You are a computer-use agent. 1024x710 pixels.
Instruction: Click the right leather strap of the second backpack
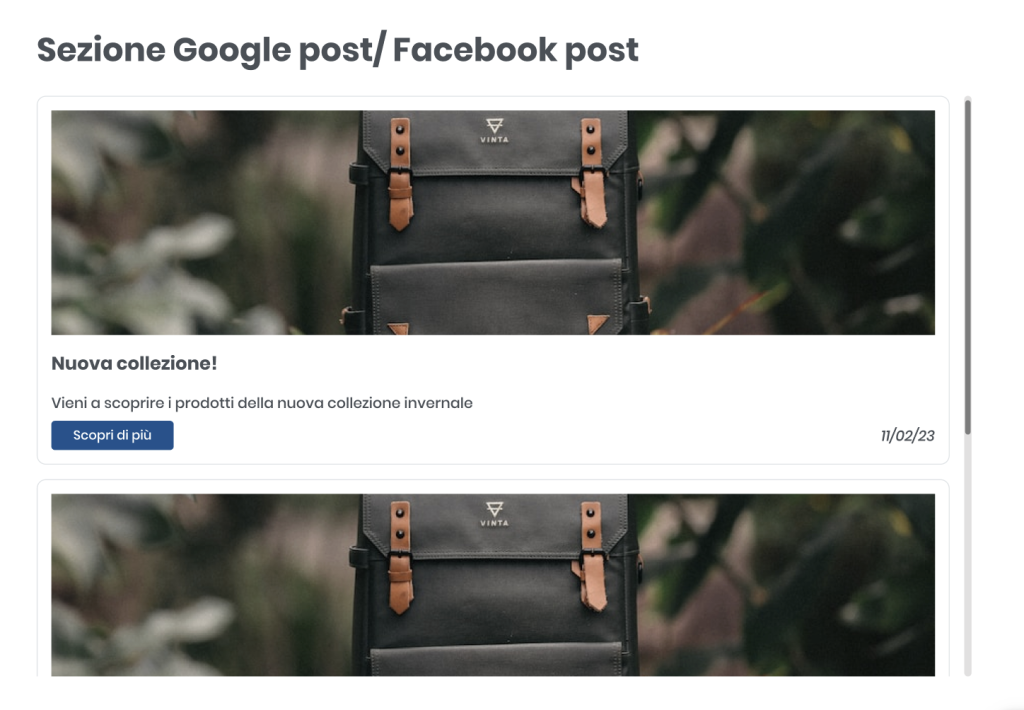[x=592, y=557]
